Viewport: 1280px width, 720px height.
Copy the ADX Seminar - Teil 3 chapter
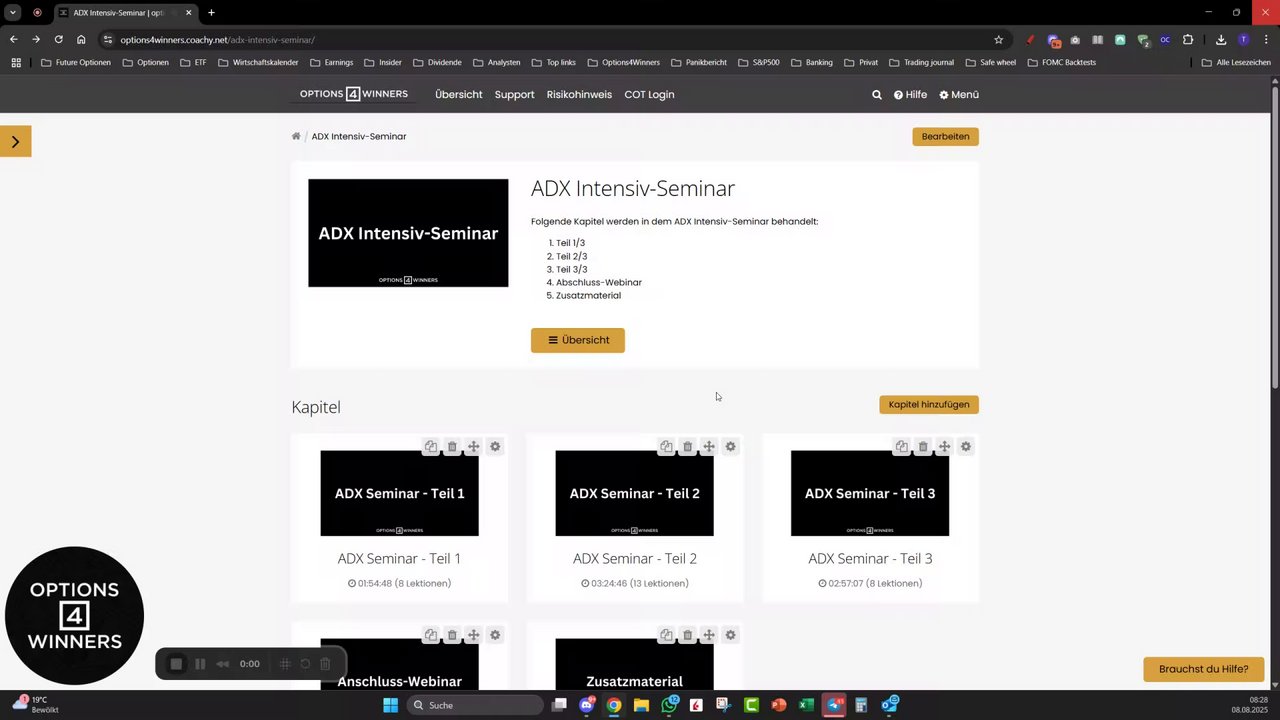(x=901, y=447)
